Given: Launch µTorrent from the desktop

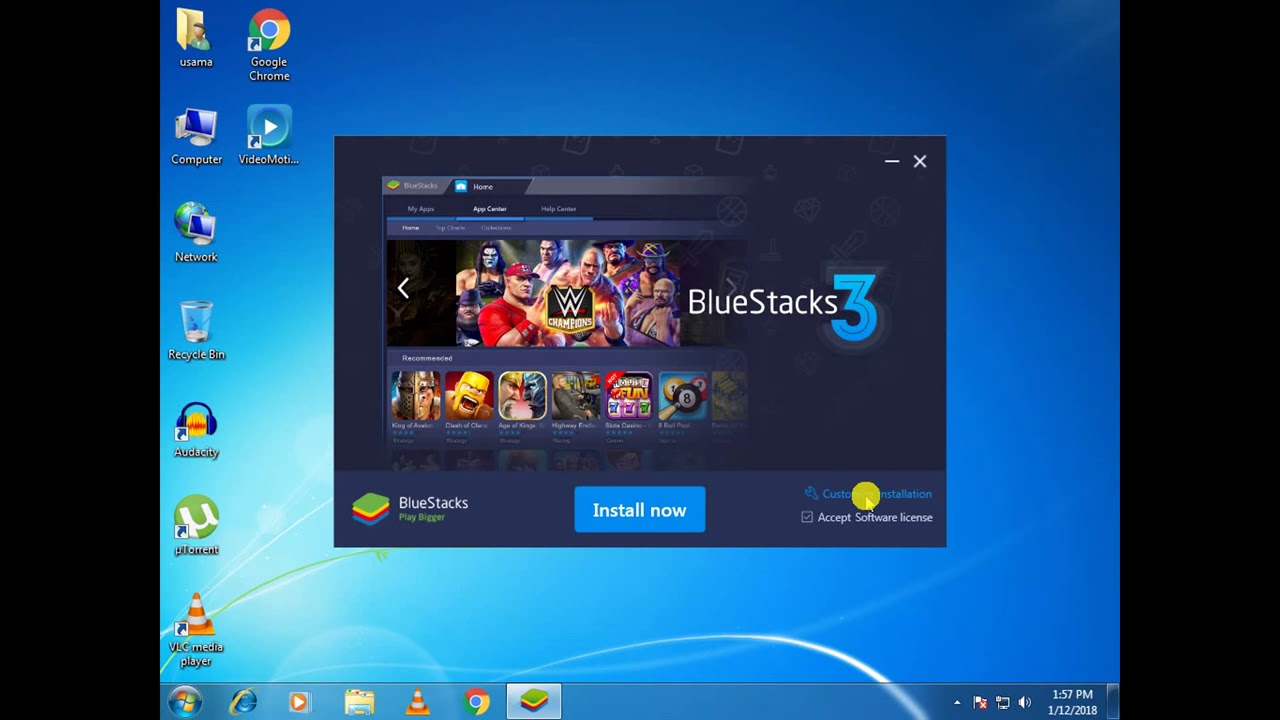Looking at the screenshot, I should (196, 526).
